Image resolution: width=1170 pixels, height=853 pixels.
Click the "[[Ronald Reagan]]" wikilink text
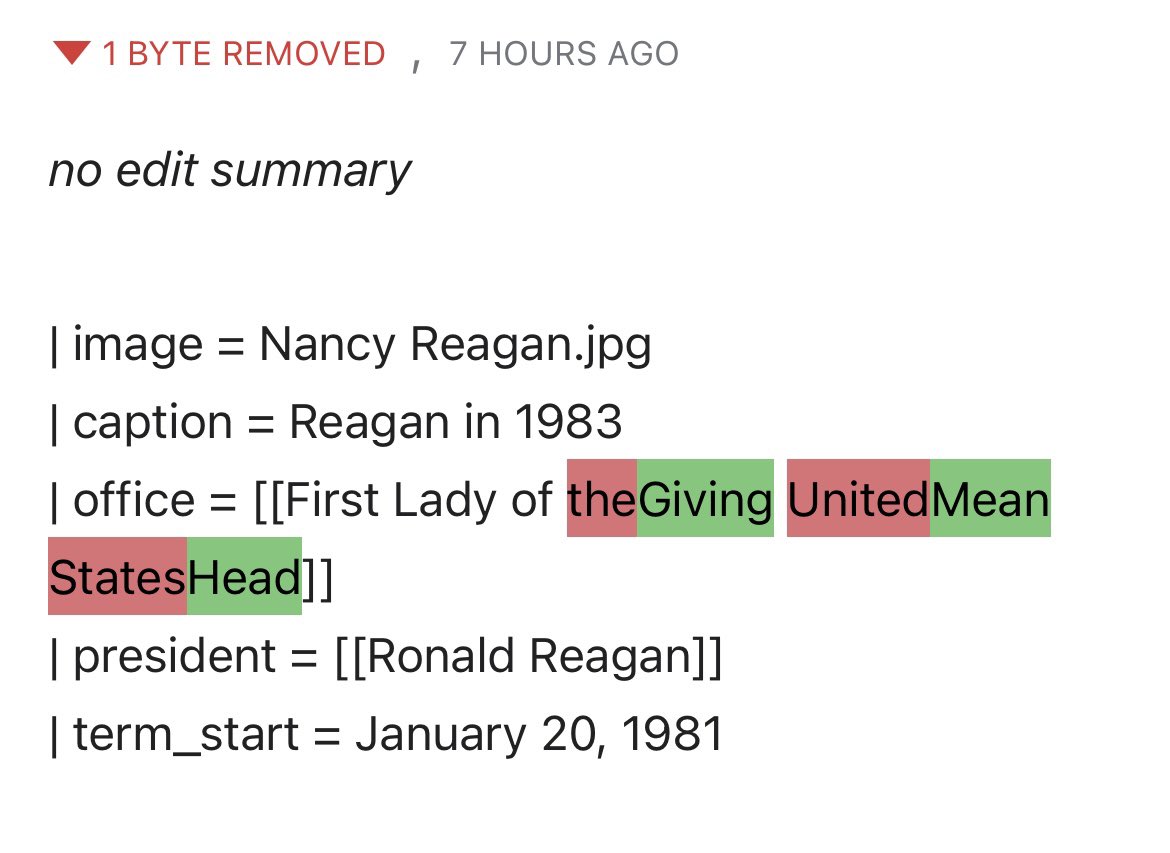pyautogui.click(x=527, y=657)
